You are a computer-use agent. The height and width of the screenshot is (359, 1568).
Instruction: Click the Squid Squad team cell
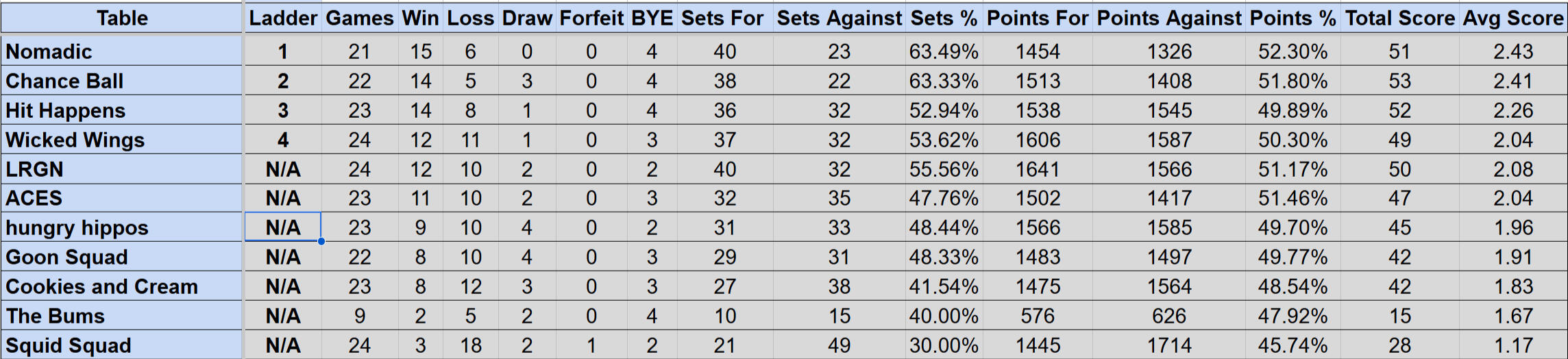[122, 345]
